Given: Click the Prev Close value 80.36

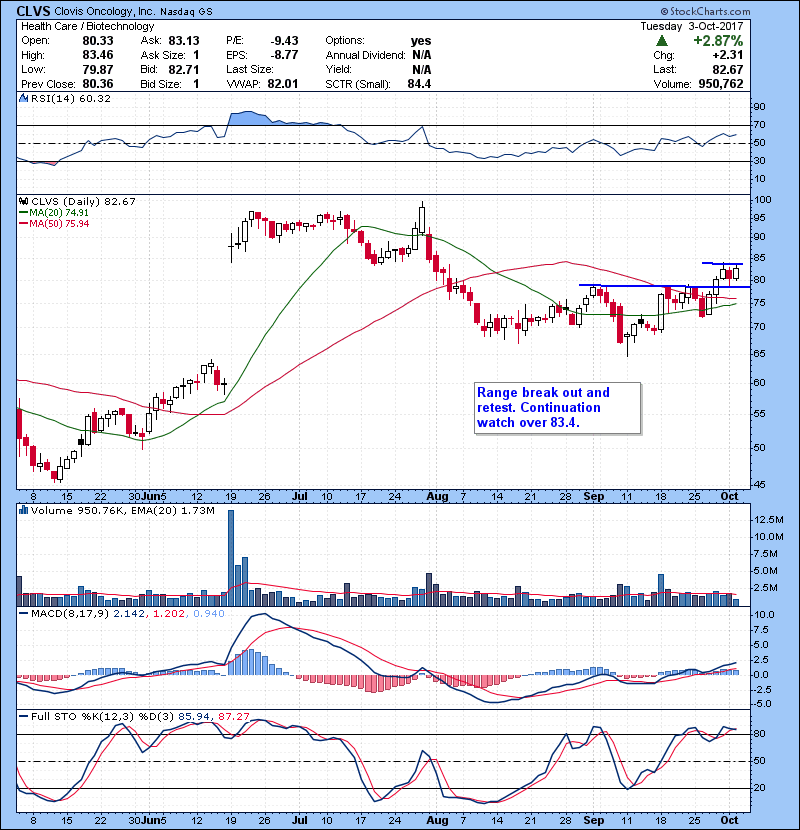Looking at the screenshot, I should pos(97,84).
